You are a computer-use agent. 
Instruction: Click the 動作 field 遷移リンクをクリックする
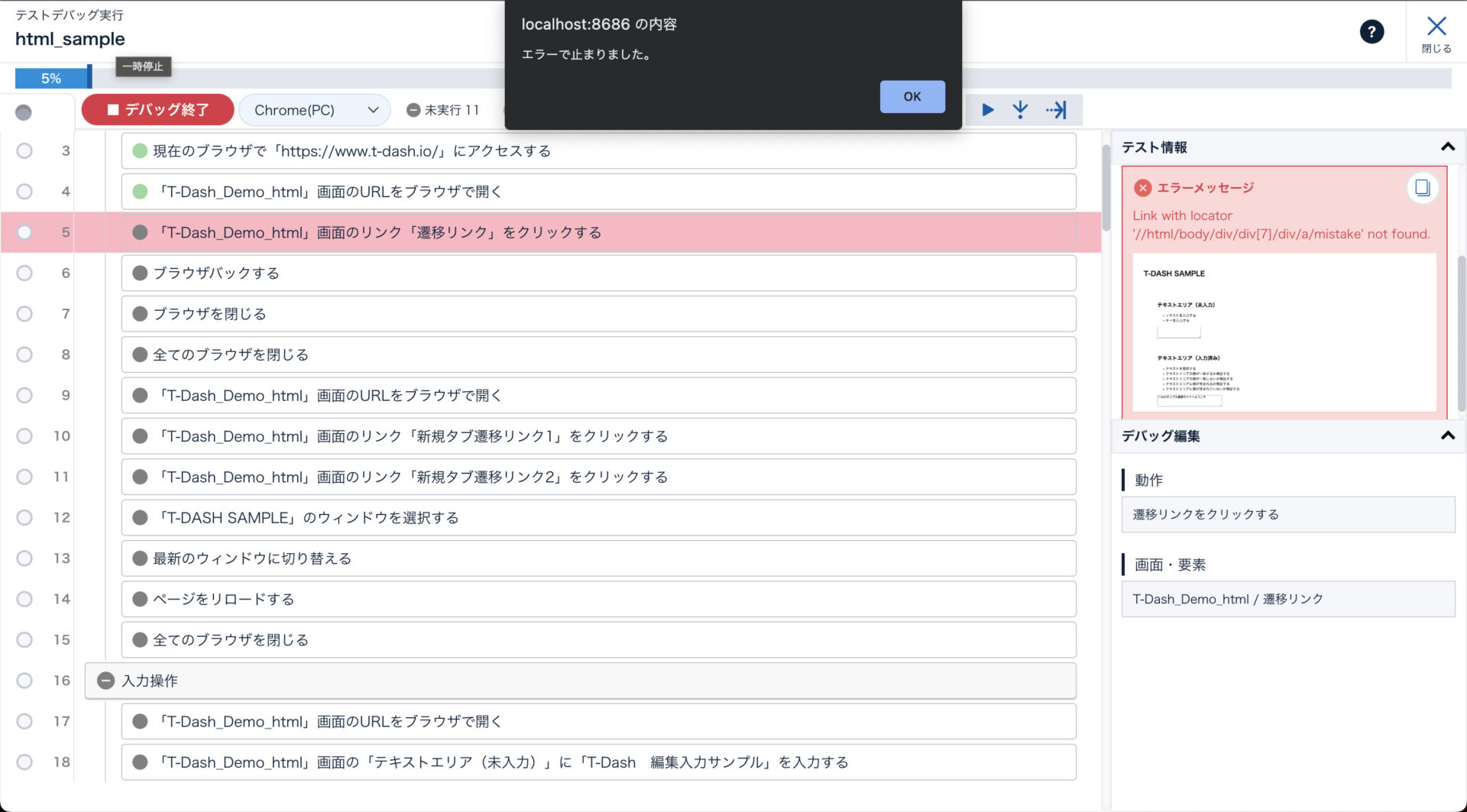point(1287,515)
